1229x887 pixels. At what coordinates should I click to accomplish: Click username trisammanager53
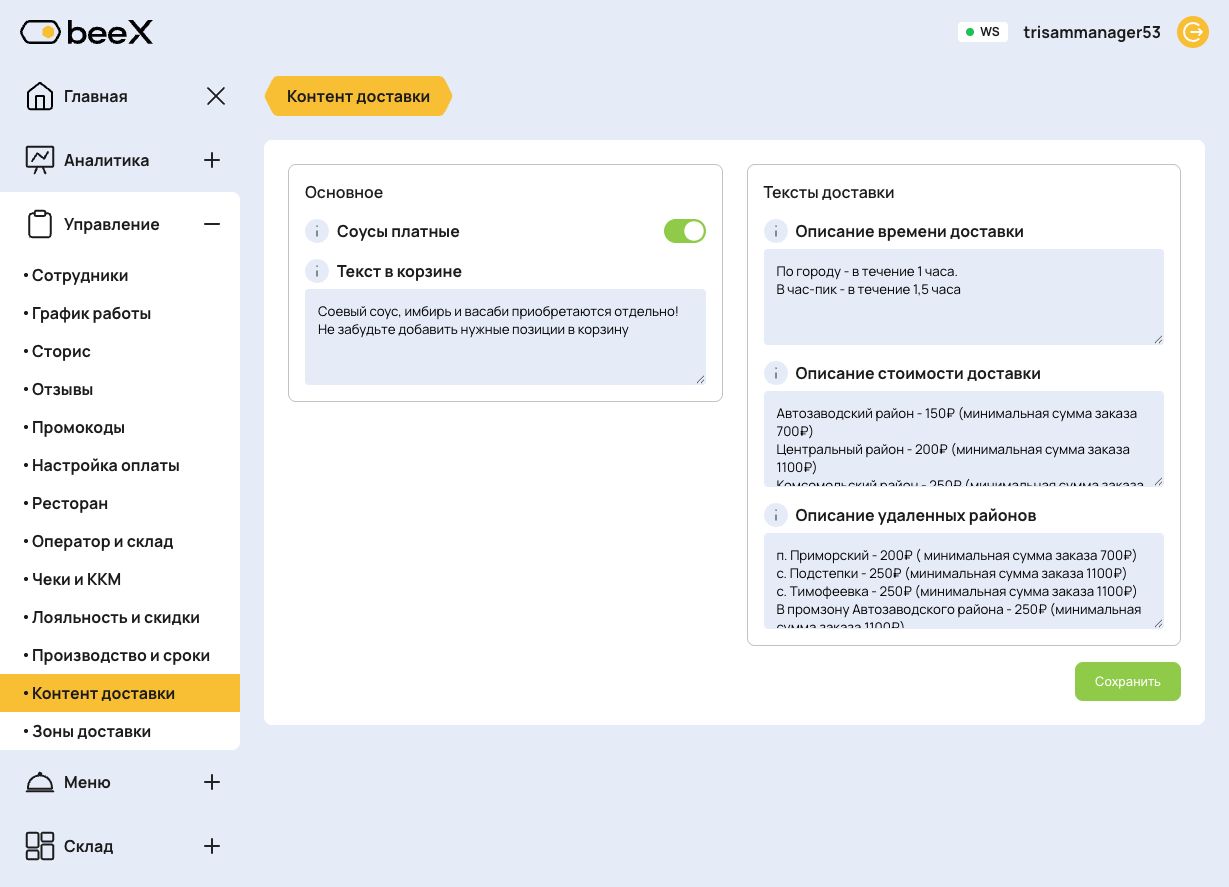[x=1092, y=32]
